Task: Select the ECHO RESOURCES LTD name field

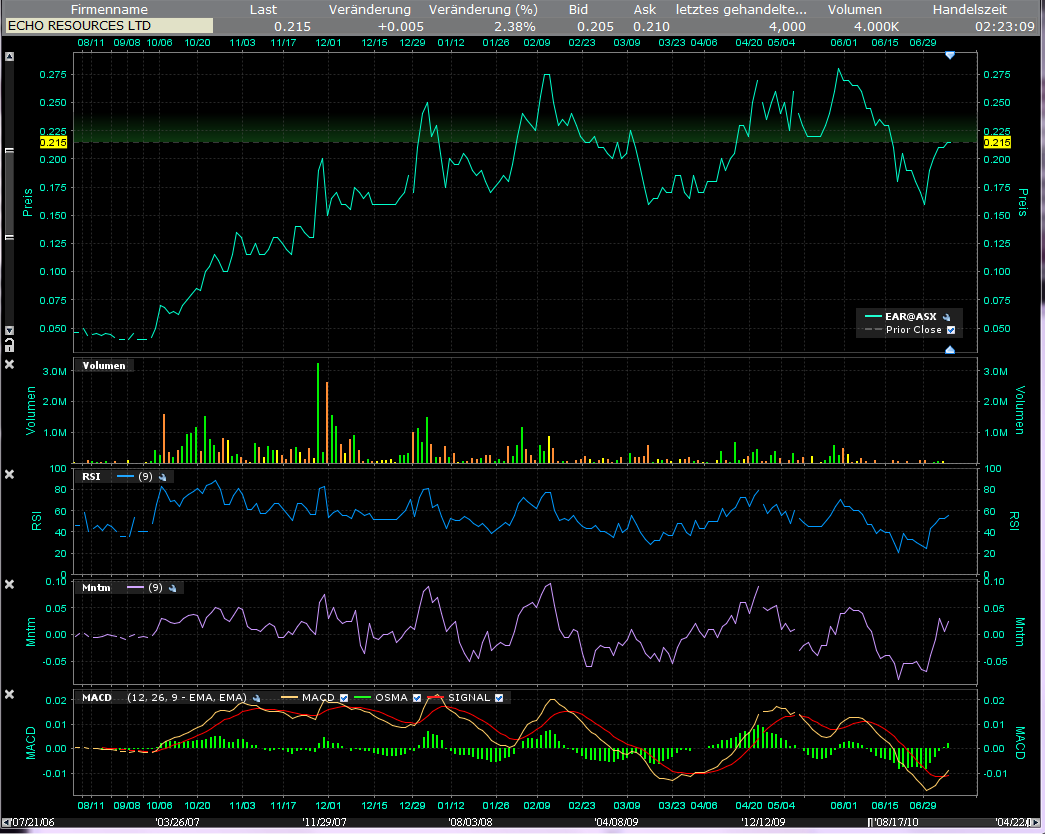Action: (x=109, y=25)
